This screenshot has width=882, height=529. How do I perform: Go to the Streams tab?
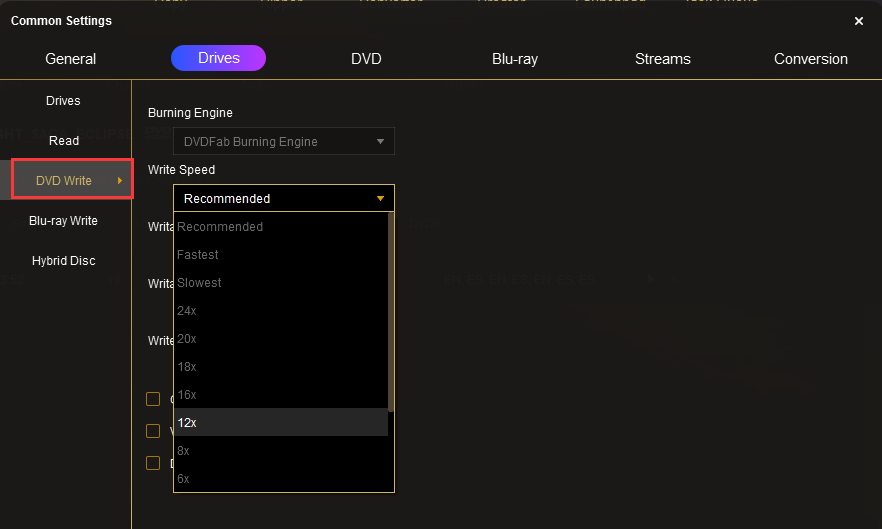[662, 59]
